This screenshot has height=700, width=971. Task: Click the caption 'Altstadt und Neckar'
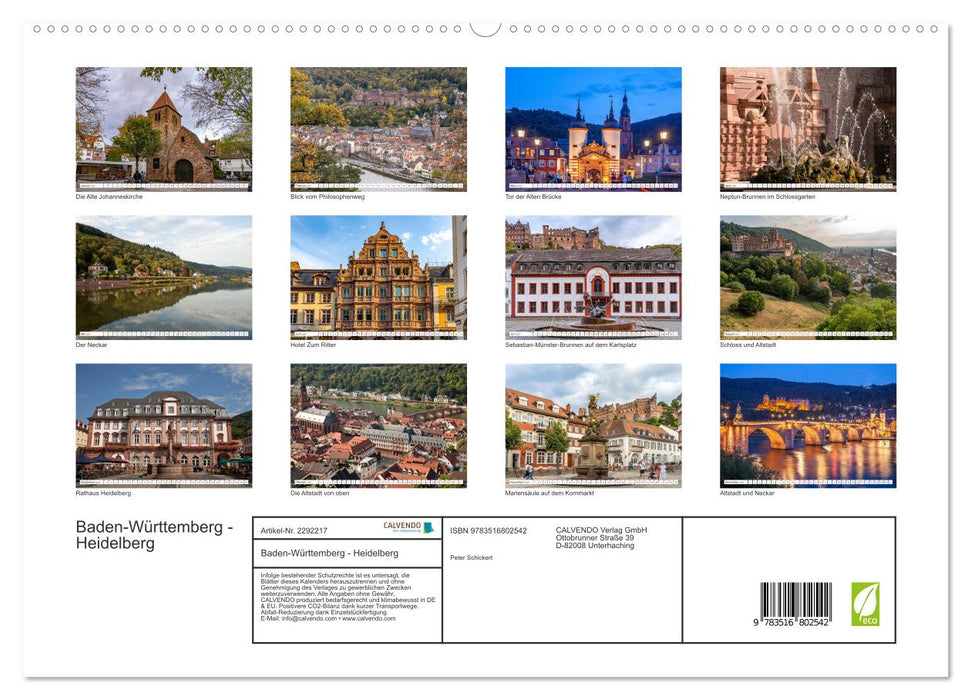pos(747,494)
